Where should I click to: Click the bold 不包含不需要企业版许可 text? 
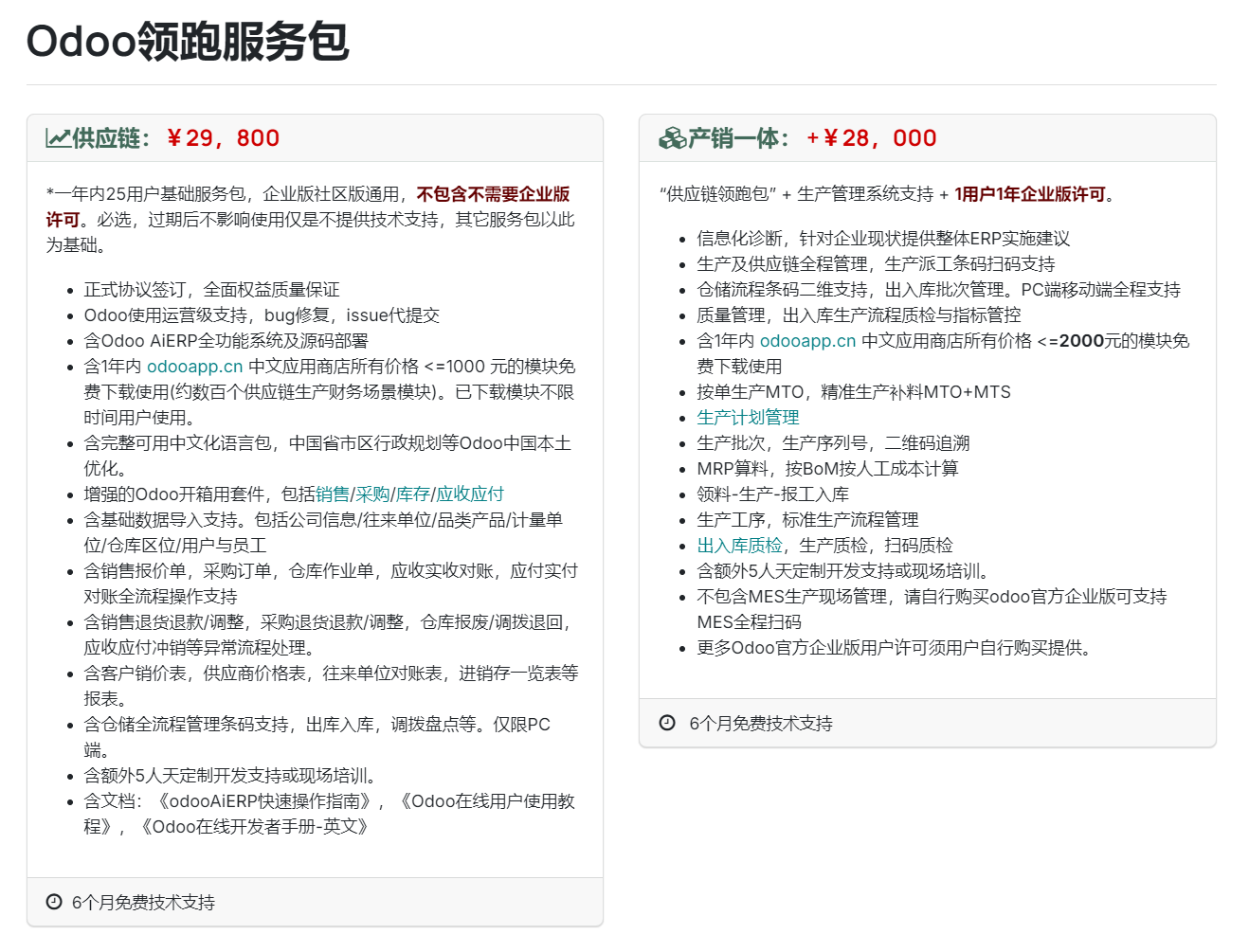308,207
